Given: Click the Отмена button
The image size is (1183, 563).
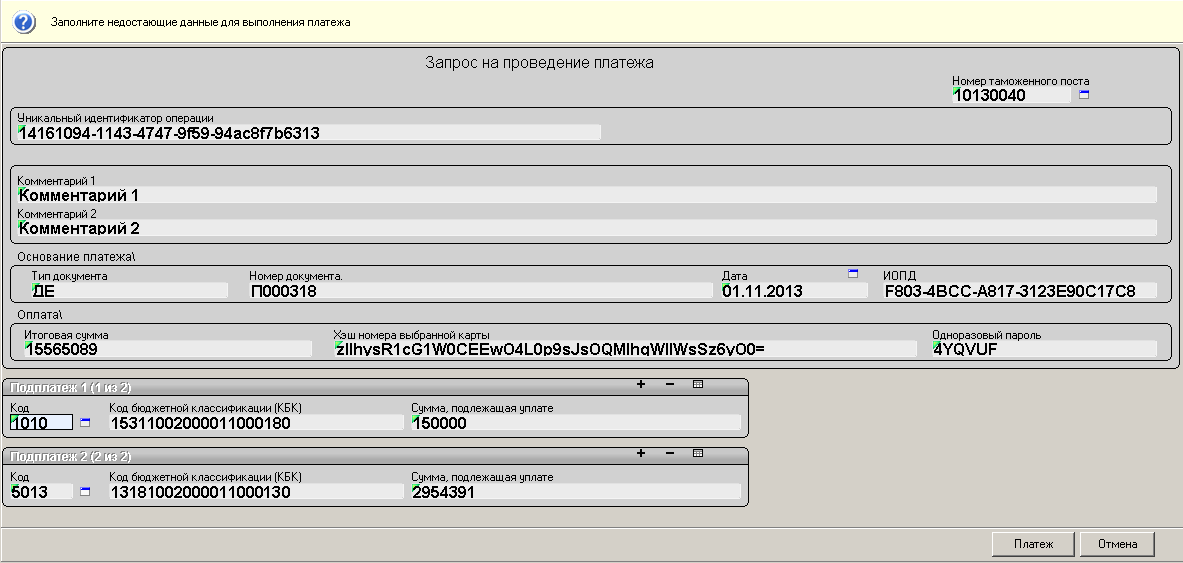Looking at the screenshot, I should coord(1117,544).
